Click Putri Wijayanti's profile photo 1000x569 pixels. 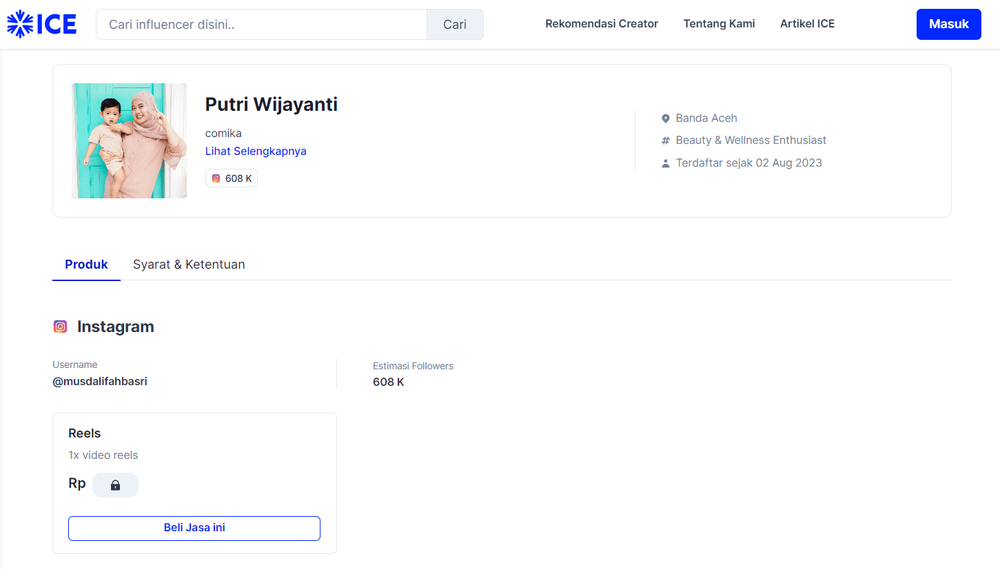[x=129, y=141]
